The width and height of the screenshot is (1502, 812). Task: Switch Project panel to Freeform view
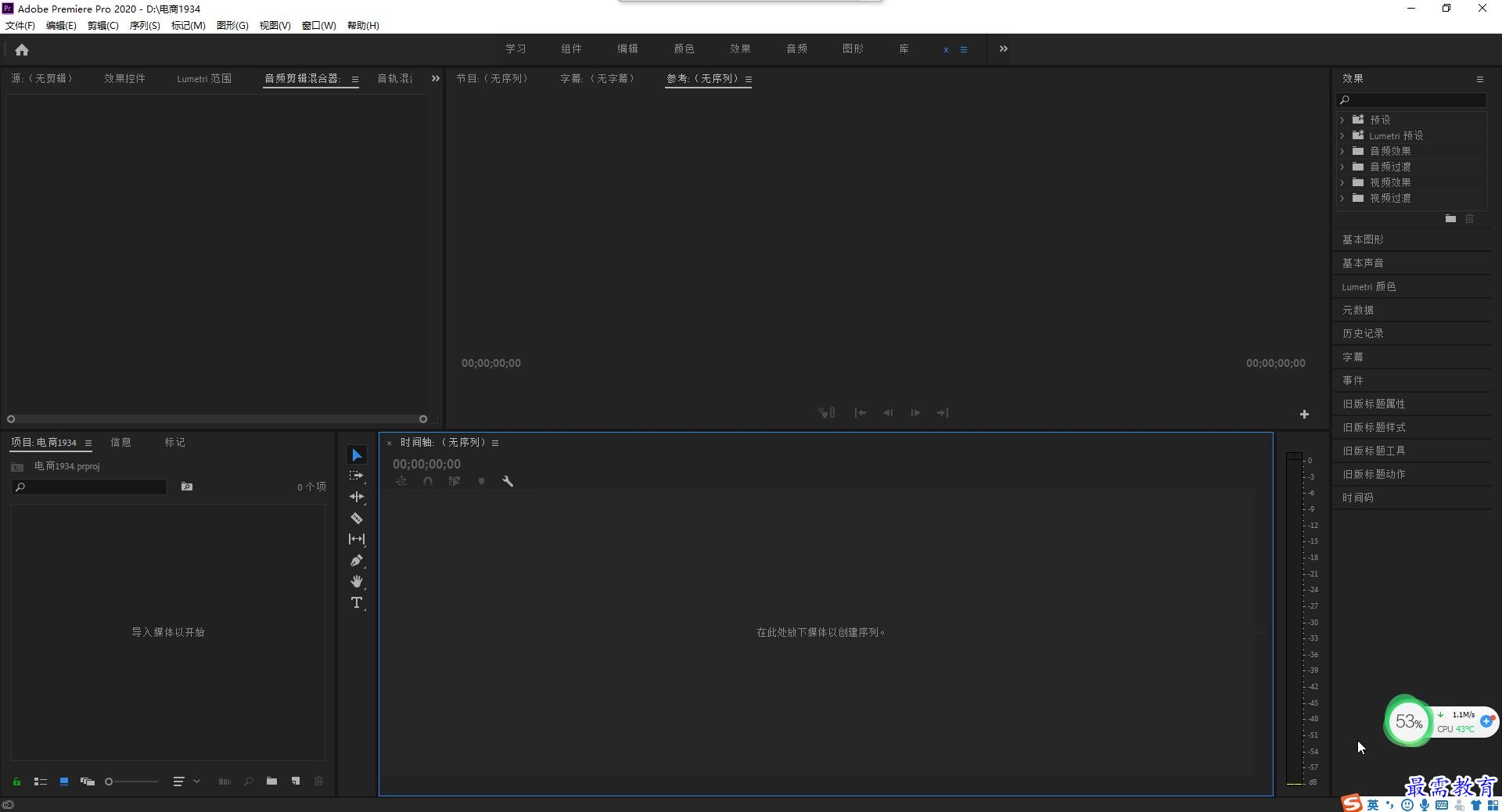coord(88,781)
